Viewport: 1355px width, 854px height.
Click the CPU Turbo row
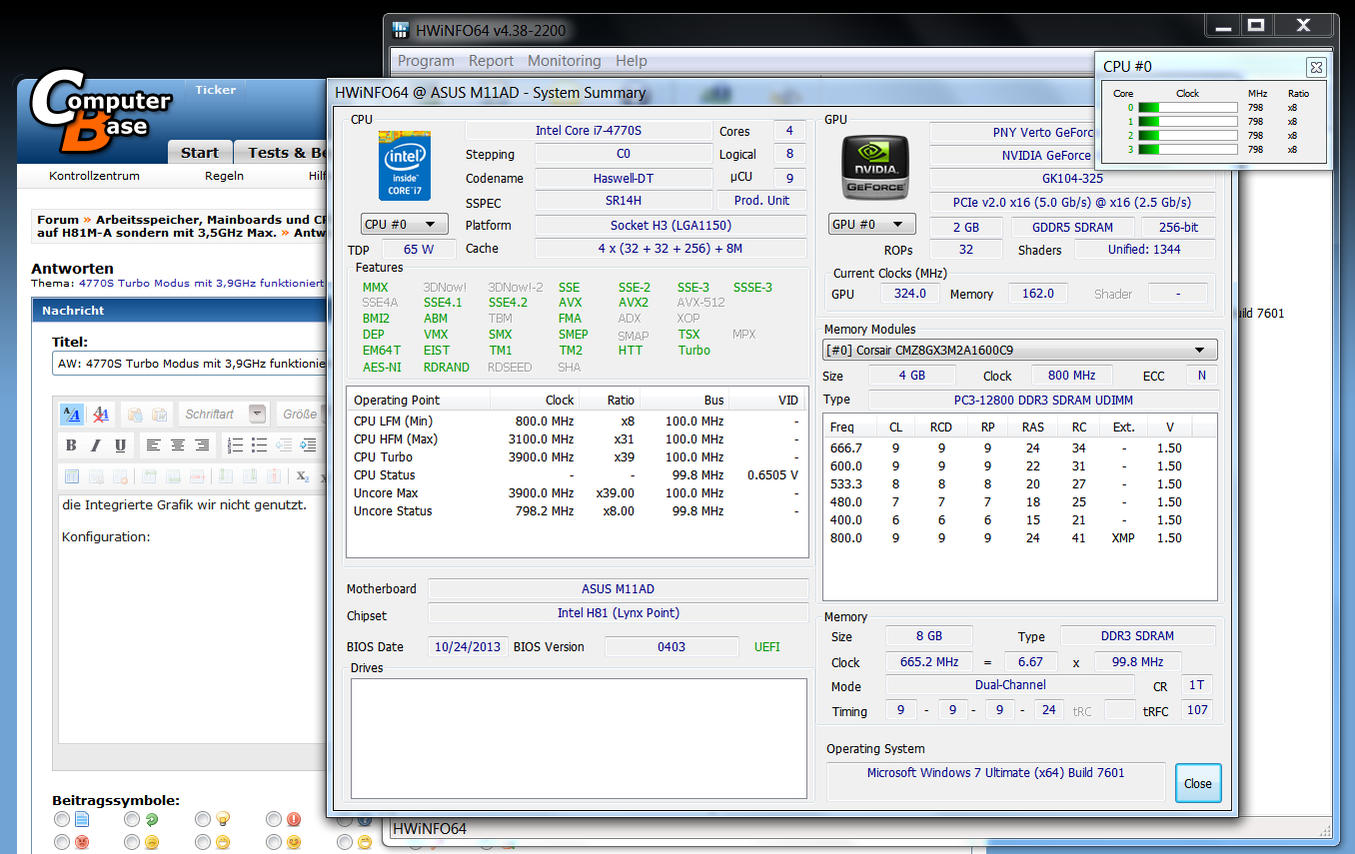[x=577, y=457]
